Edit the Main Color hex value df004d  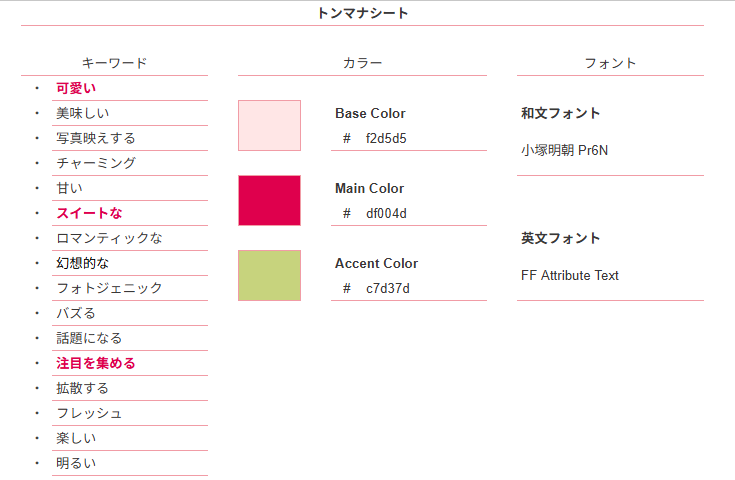point(386,213)
